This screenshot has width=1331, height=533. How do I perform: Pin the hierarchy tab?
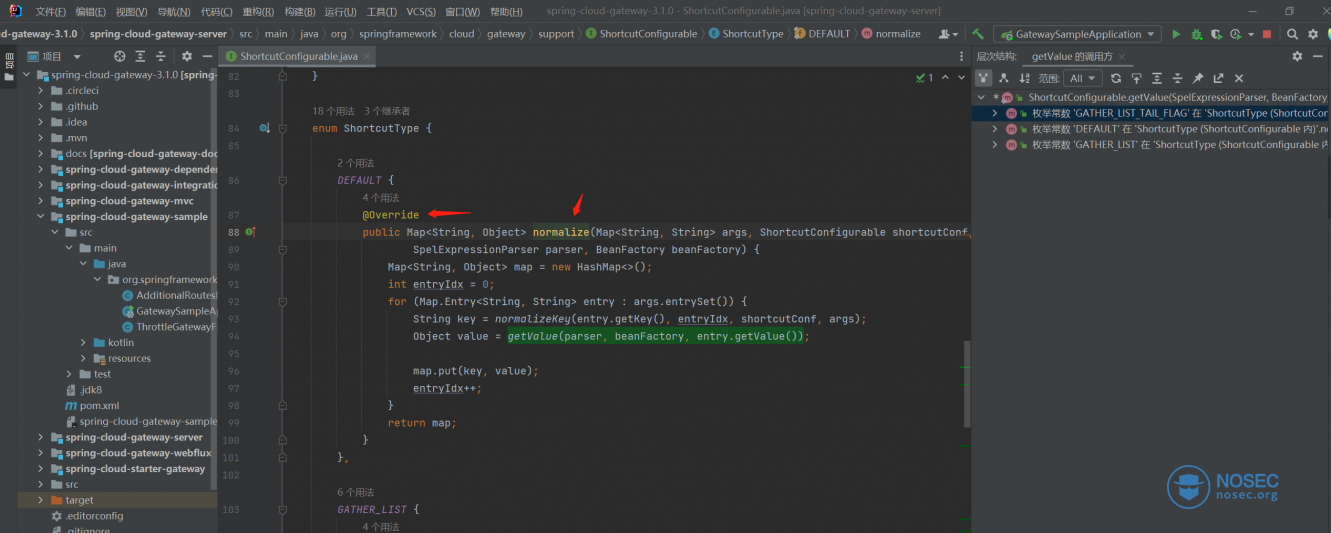coord(1197,78)
